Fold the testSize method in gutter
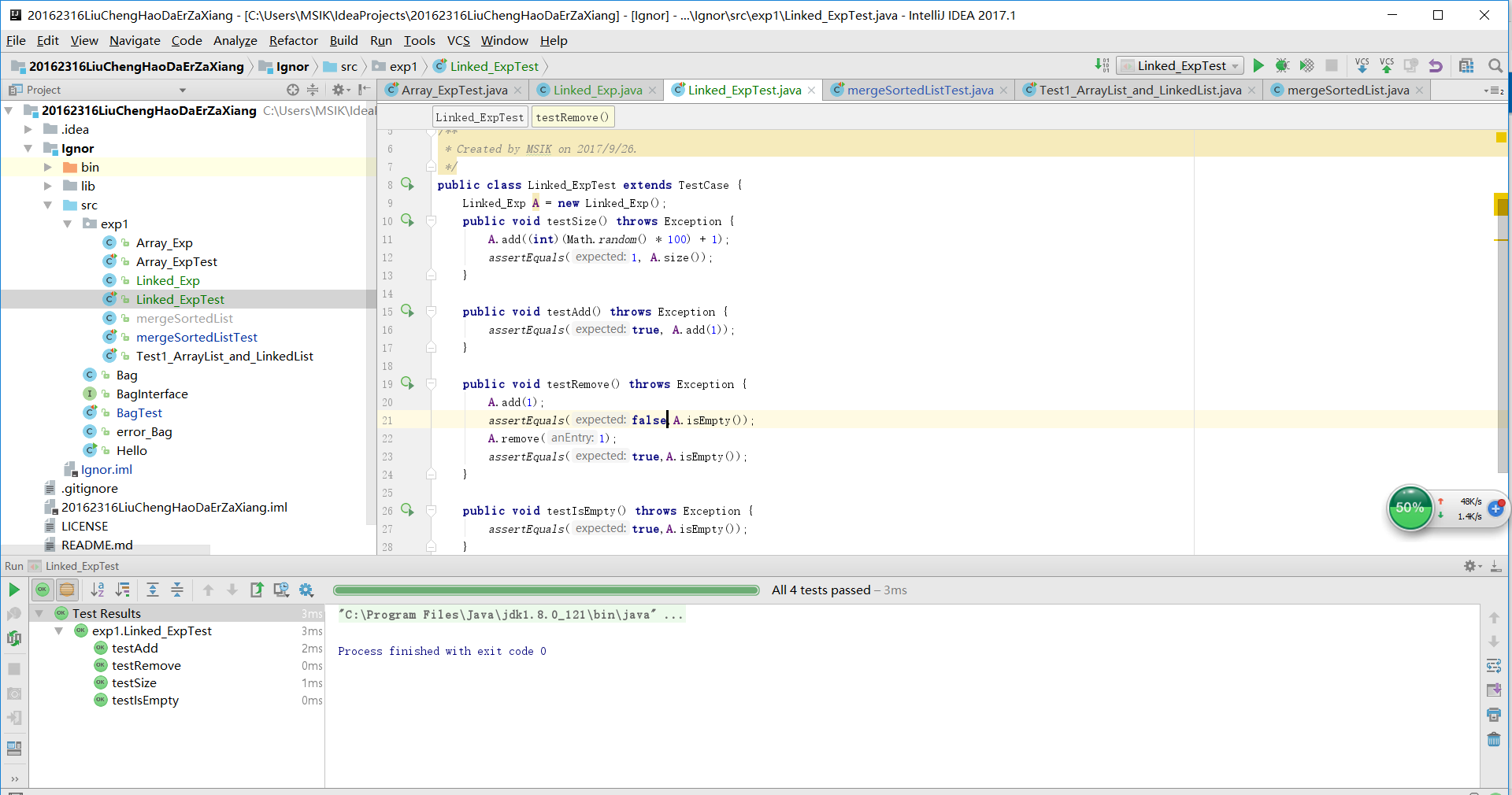The image size is (1512, 795). (x=432, y=221)
